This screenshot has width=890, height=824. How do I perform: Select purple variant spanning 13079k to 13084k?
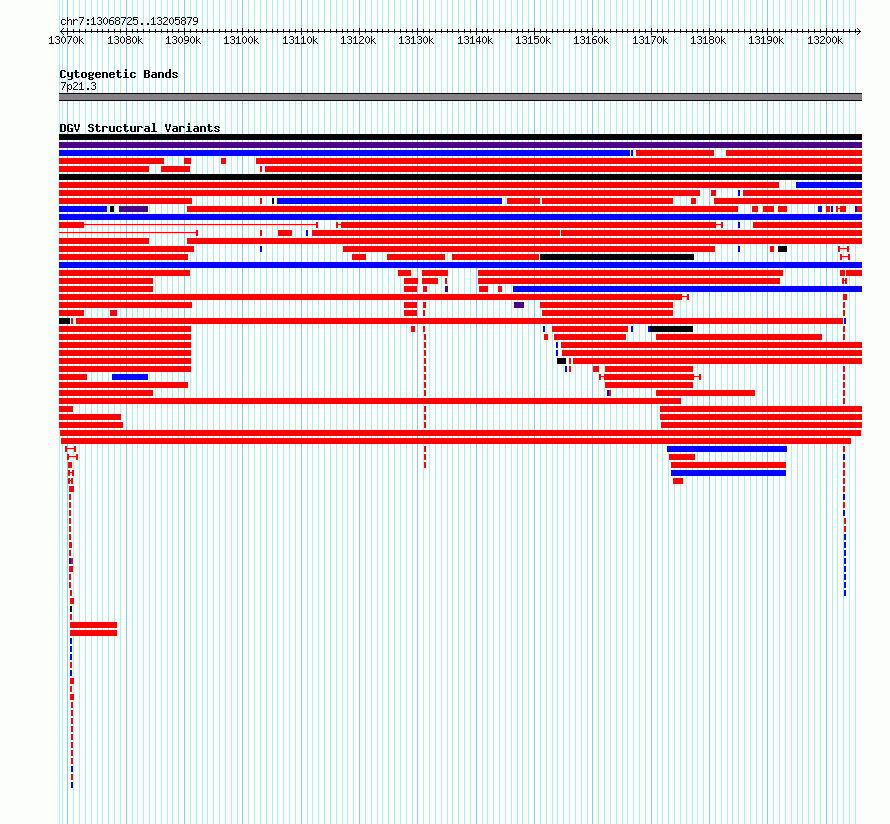tap(133, 209)
